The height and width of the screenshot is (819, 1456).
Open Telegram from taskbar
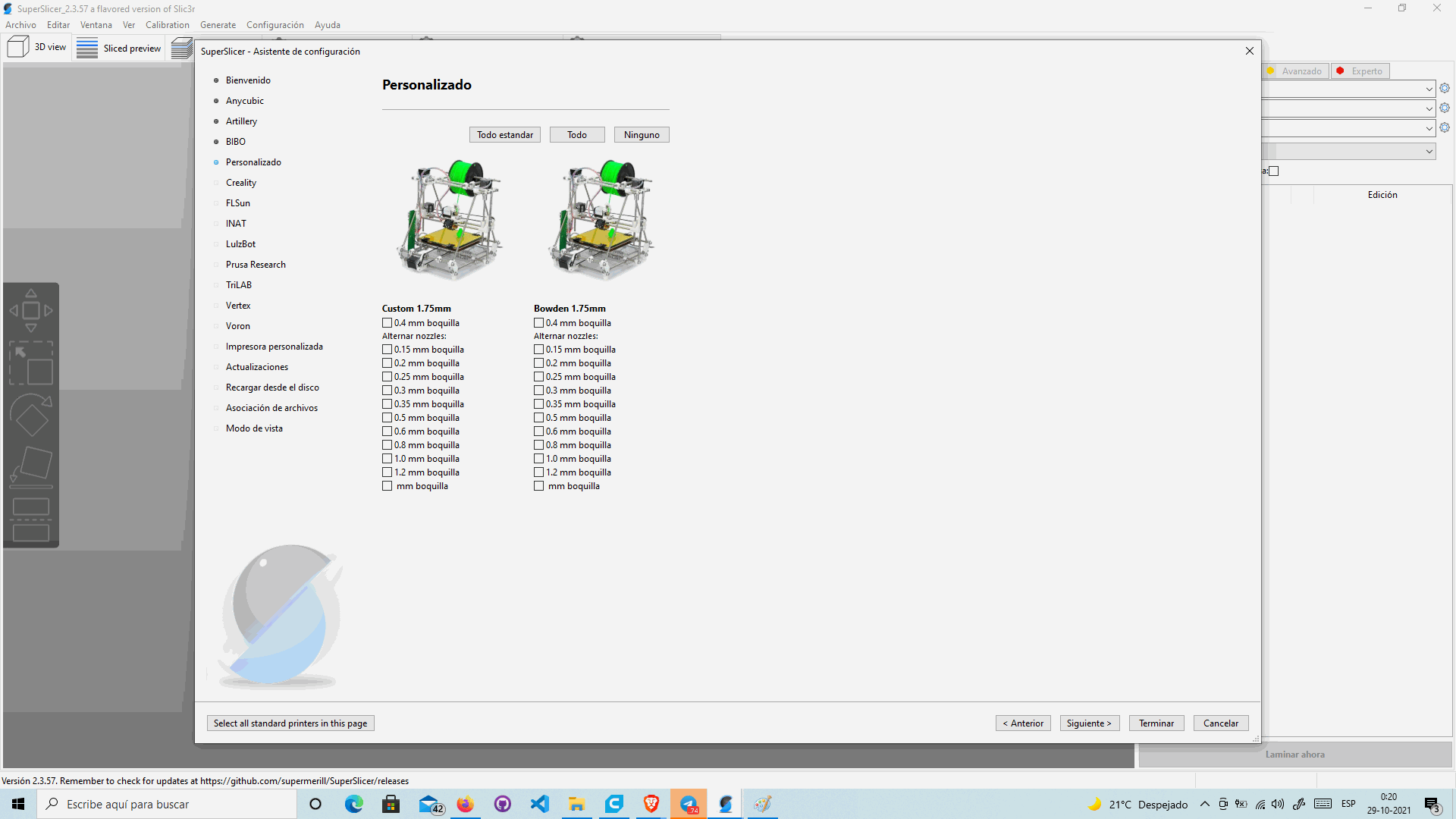[x=689, y=804]
